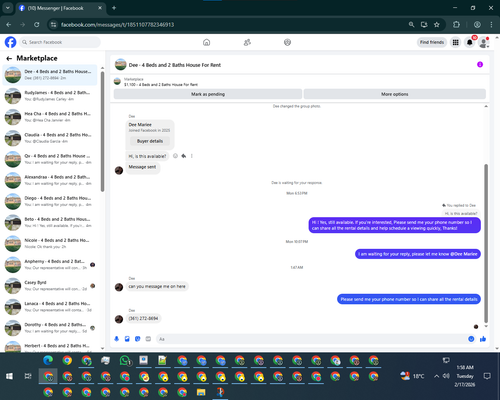Send a voice clip with microphone icon
The image size is (500, 400).
[116, 339]
